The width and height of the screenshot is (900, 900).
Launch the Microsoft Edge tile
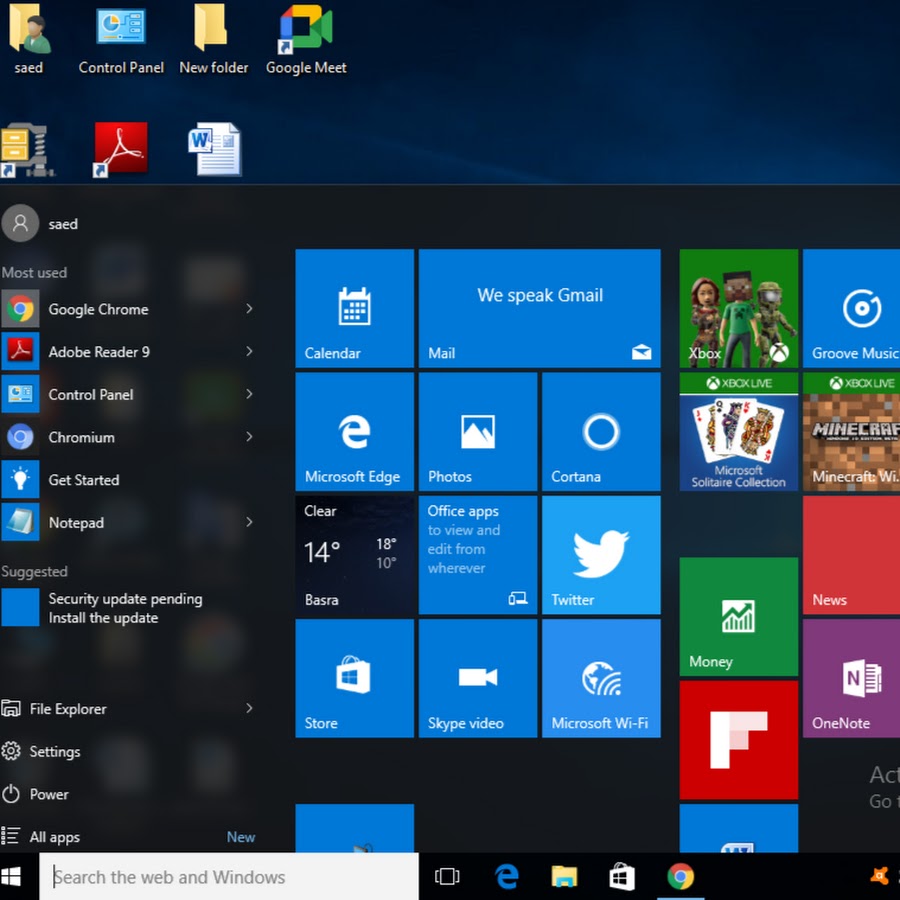(x=354, y=432)
